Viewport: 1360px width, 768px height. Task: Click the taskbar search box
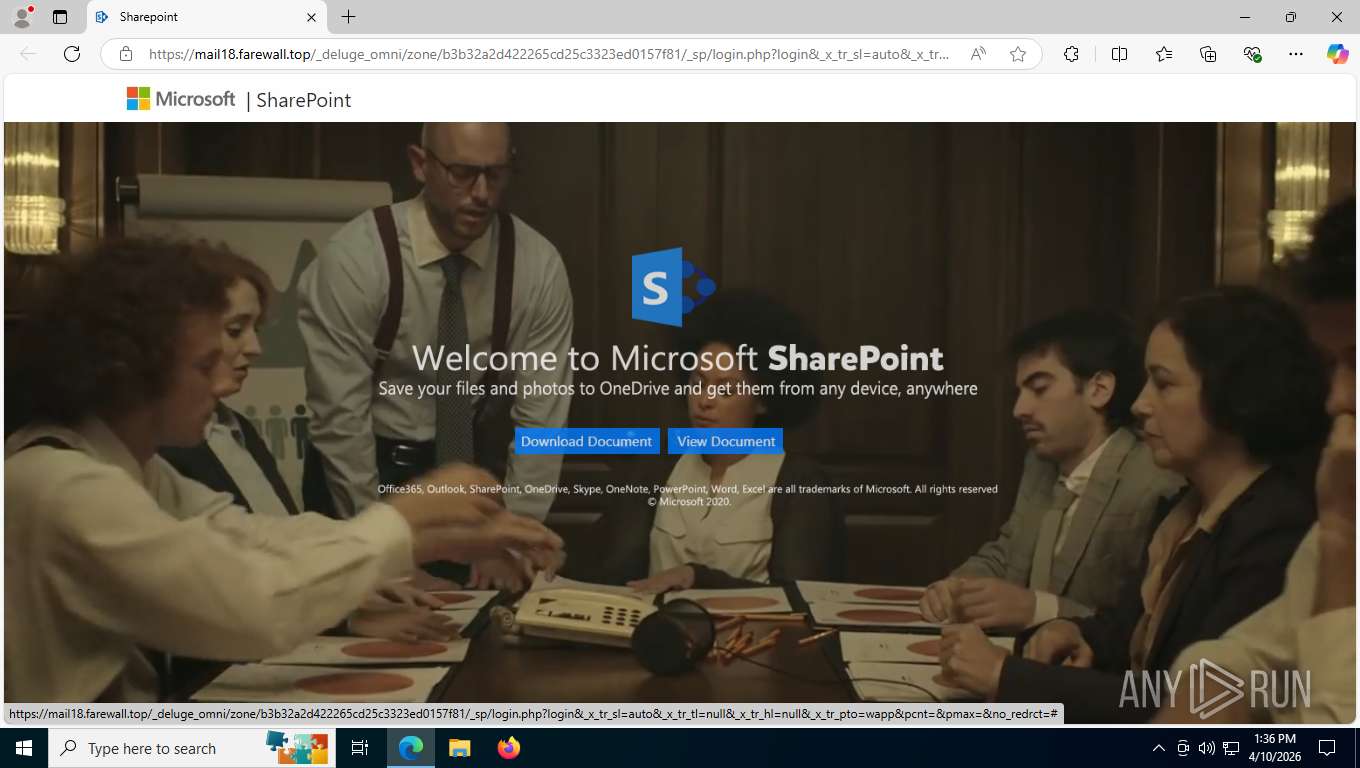[192, 748]
